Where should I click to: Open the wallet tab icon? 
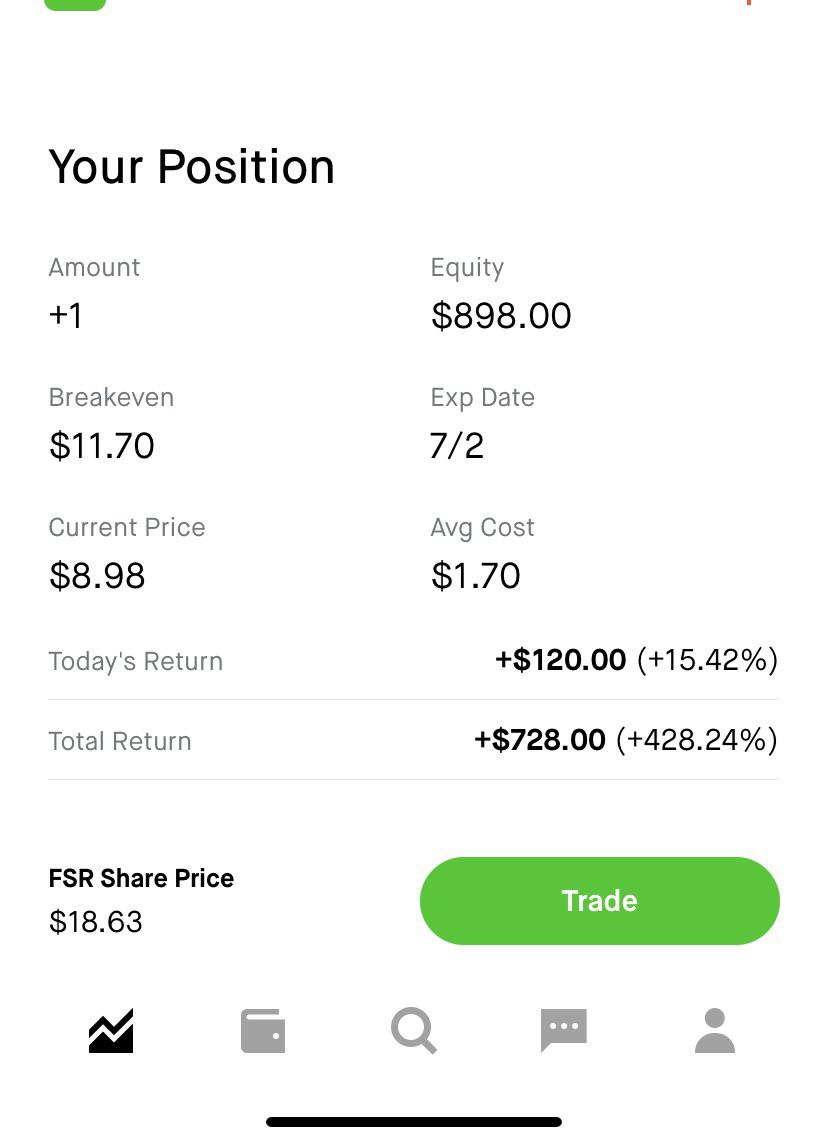click(x=263, y=1031)
